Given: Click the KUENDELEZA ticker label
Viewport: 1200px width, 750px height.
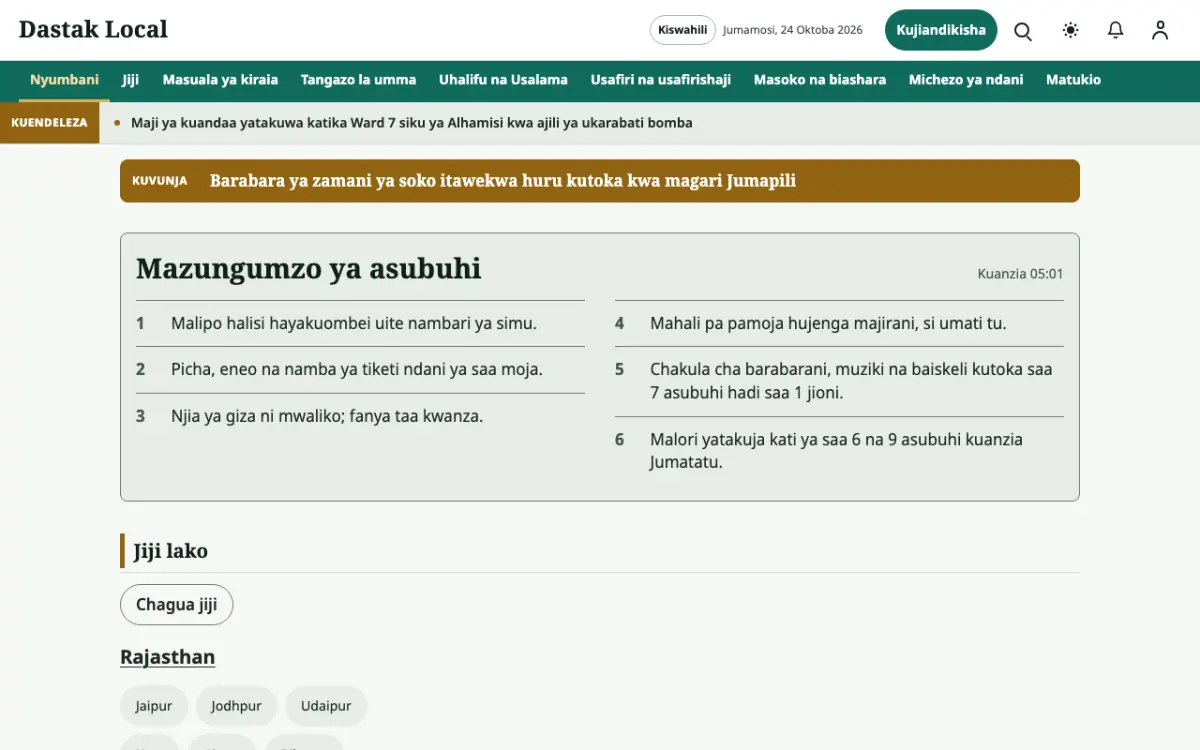Looking at the screenshot, I should point(49,123).
